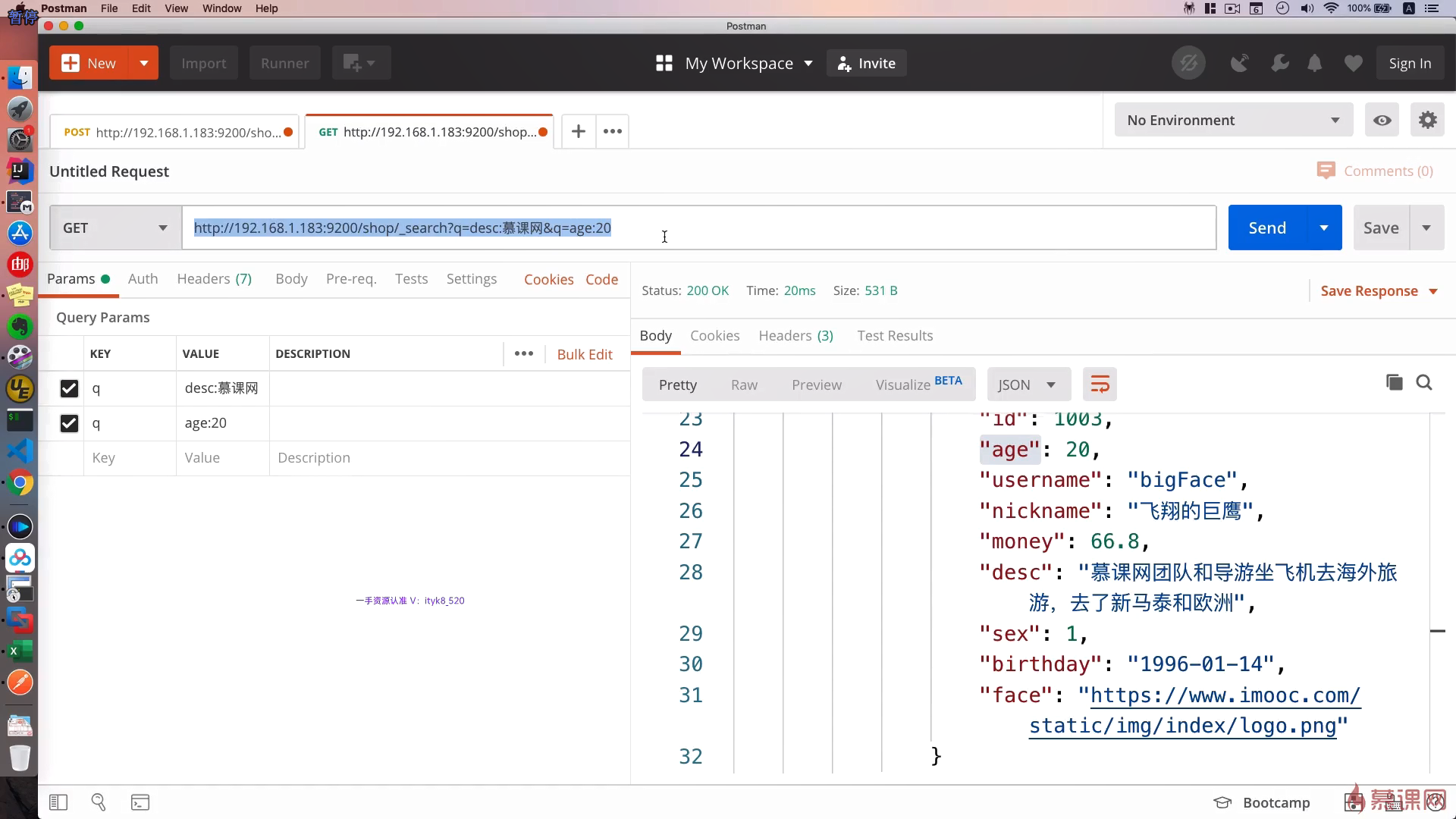Toggle the sidebar icon in status bar
The height and width of the screenshot is (819, 1456).
58,802
